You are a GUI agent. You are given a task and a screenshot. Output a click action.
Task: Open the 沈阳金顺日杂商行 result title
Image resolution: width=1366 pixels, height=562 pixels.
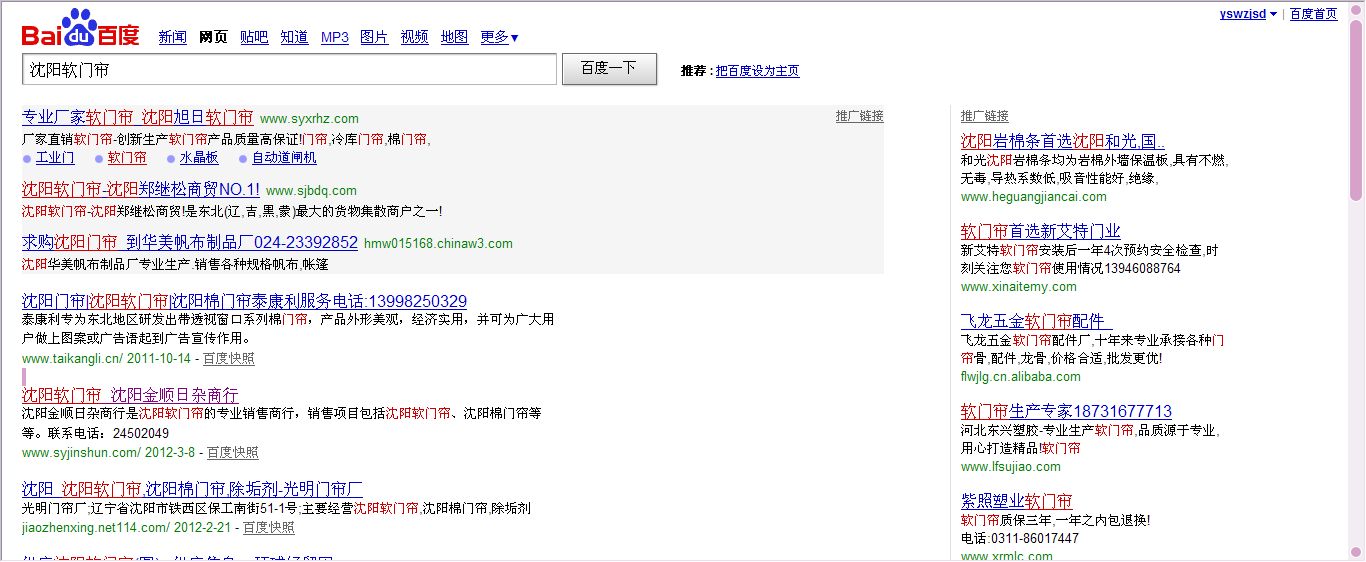point(130,395)
